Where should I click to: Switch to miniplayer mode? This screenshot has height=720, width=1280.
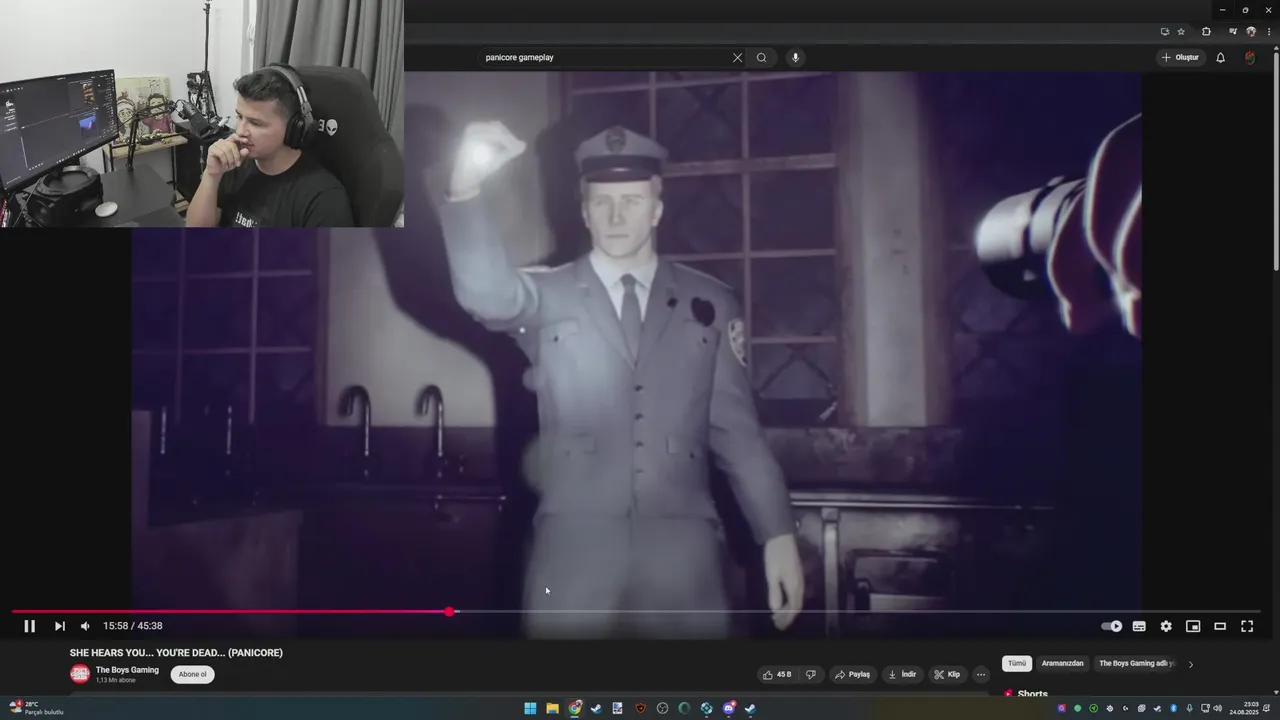(x=1193, y=626)
